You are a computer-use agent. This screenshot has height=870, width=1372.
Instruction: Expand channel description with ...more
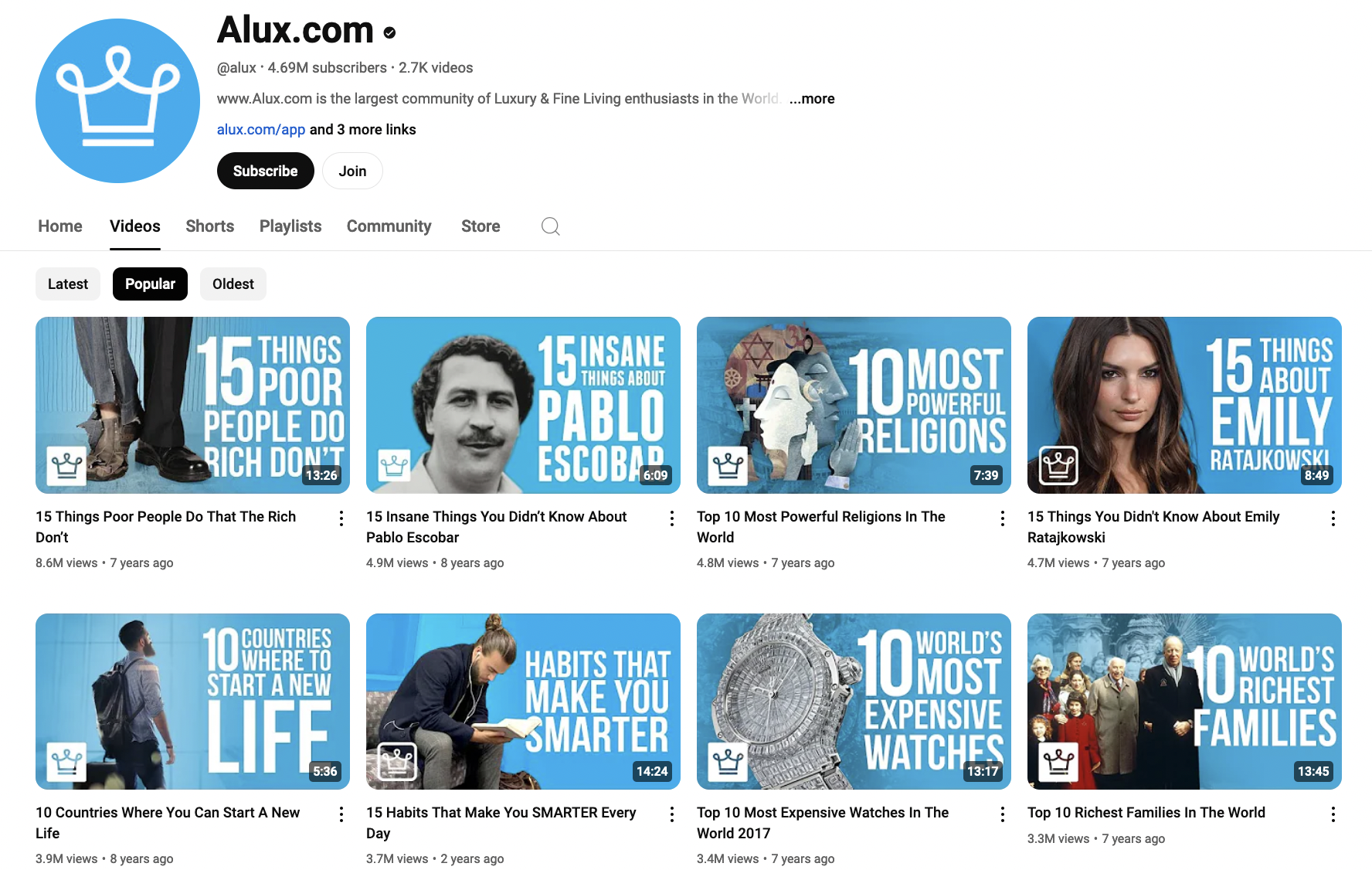click(812, 99)
